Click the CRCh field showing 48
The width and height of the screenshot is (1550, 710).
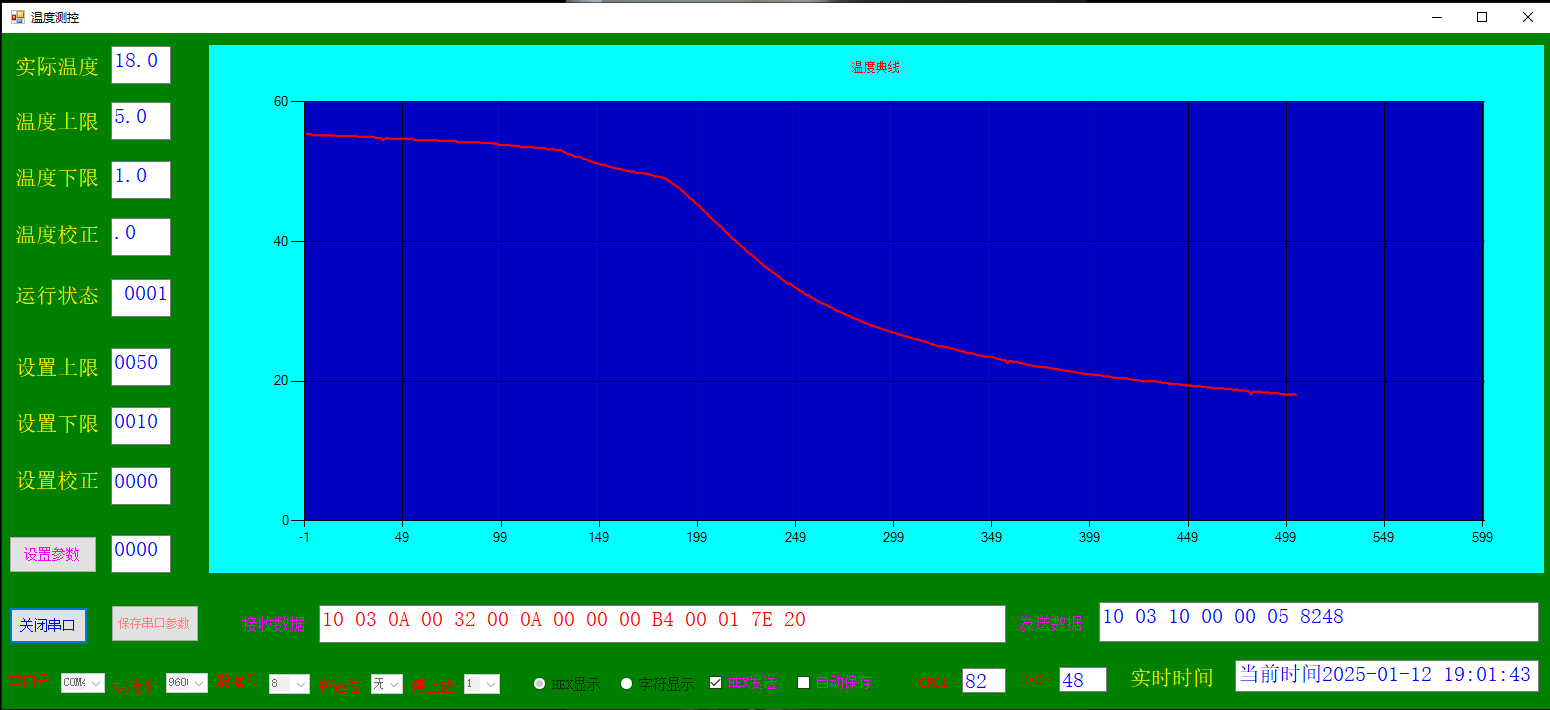coord(1083,680)
